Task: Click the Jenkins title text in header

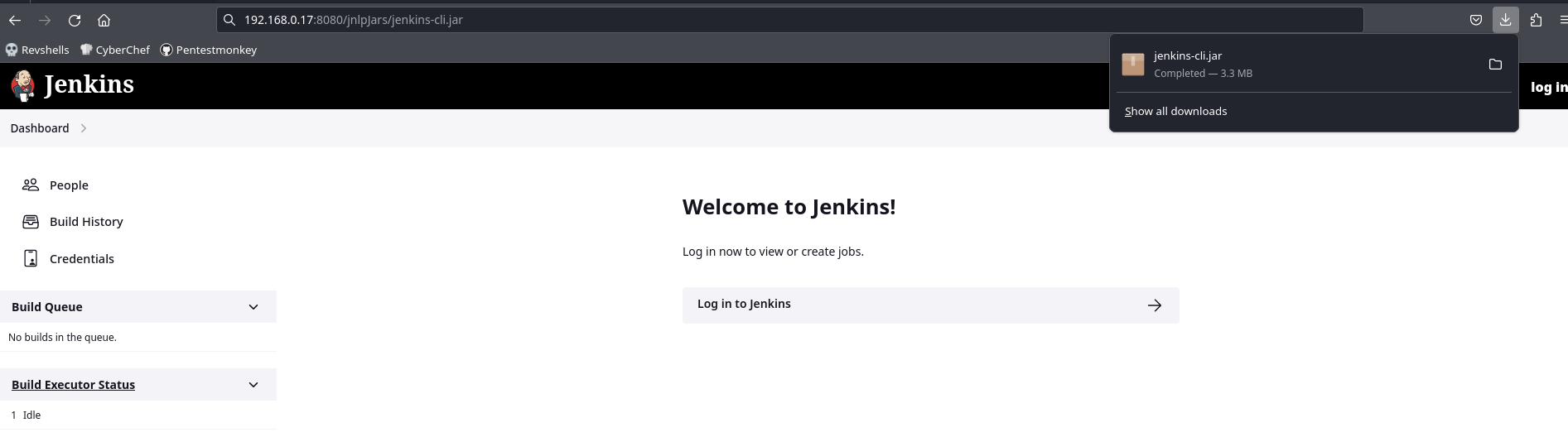Action: [89, 84]
